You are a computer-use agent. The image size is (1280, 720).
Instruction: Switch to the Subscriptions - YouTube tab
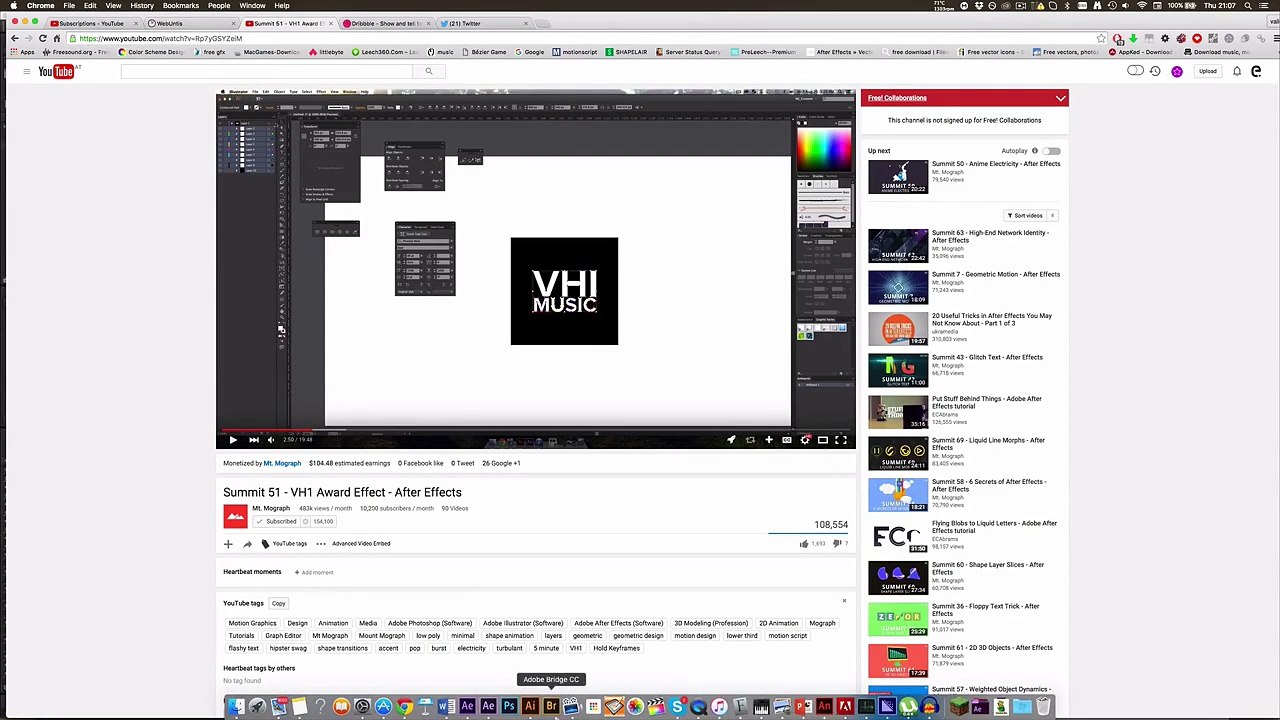tap(92, 23)
